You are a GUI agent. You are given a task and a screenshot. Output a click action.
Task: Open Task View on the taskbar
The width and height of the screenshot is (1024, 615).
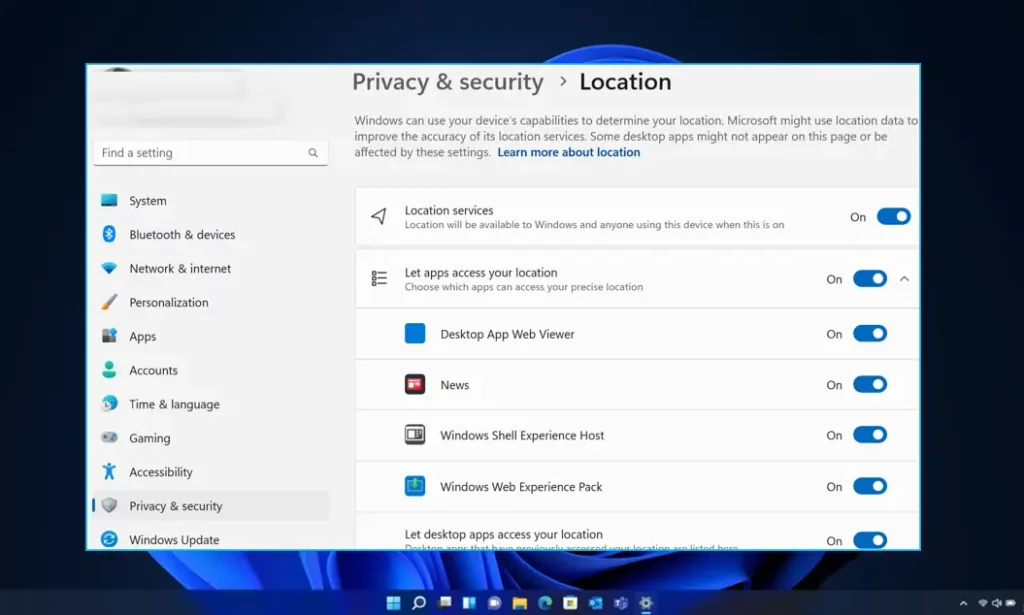pyautogui.click(x=445, y=603)
